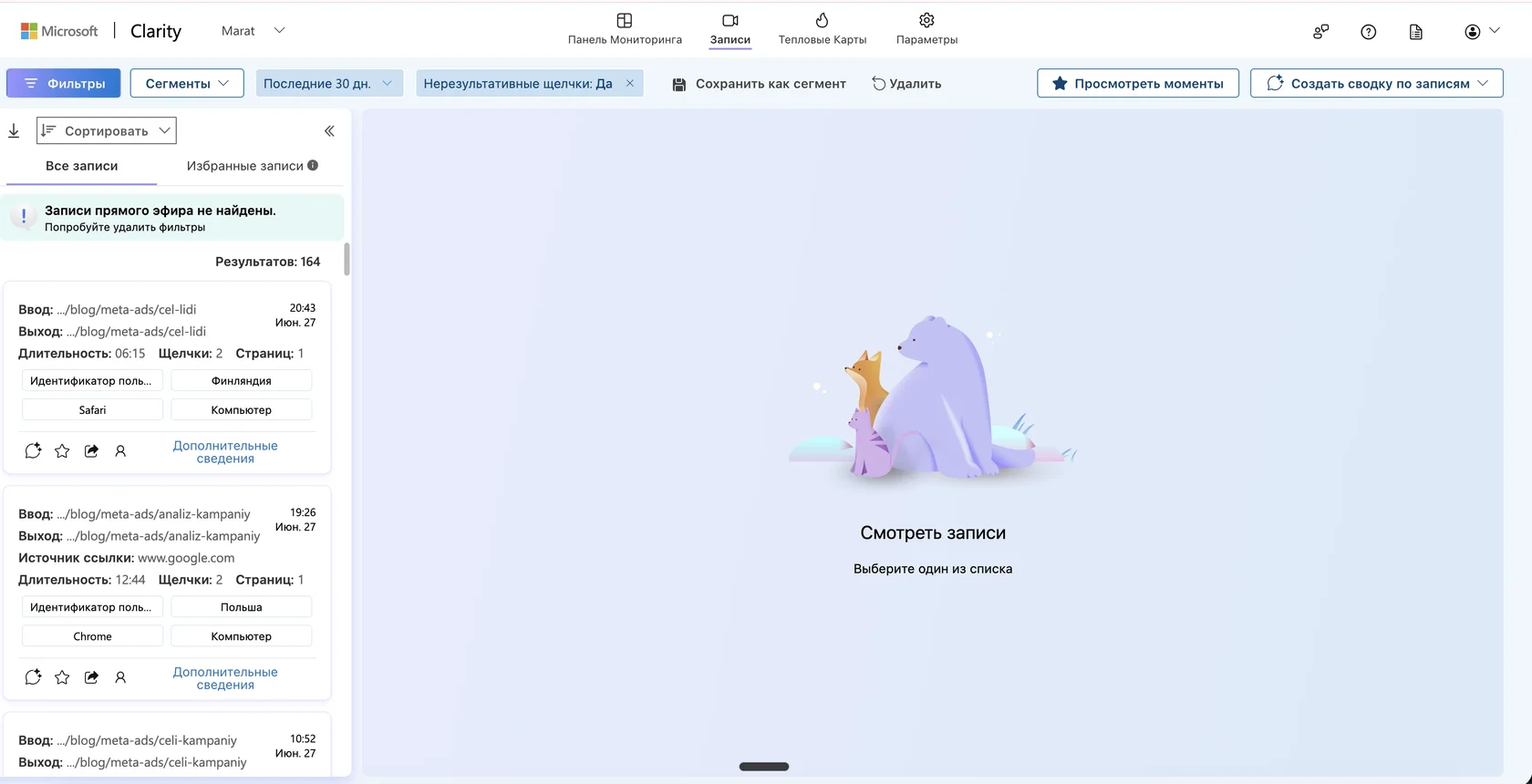This screenshot has width=1532, height=784.
Task: Expand the Сегменты dropdown
Action: pos(187,83)
